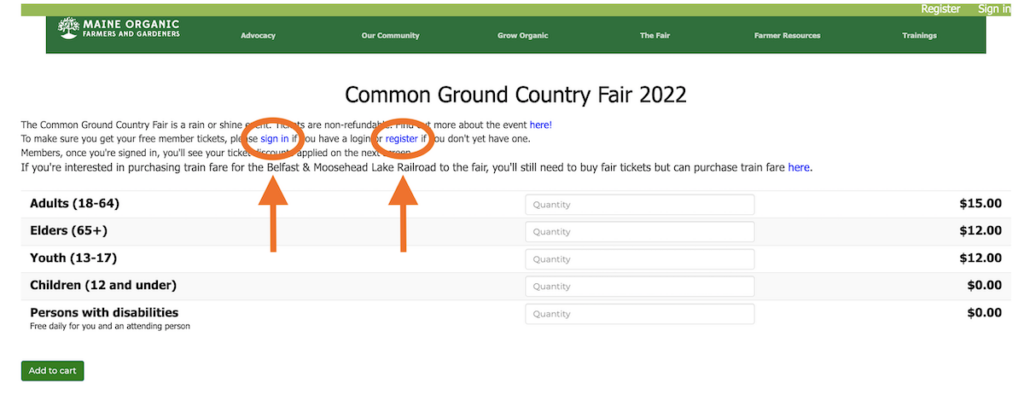This screenshot has height=412, width=1024.
Task: Open the Trainings menu
Action: (x=920, y=36)
